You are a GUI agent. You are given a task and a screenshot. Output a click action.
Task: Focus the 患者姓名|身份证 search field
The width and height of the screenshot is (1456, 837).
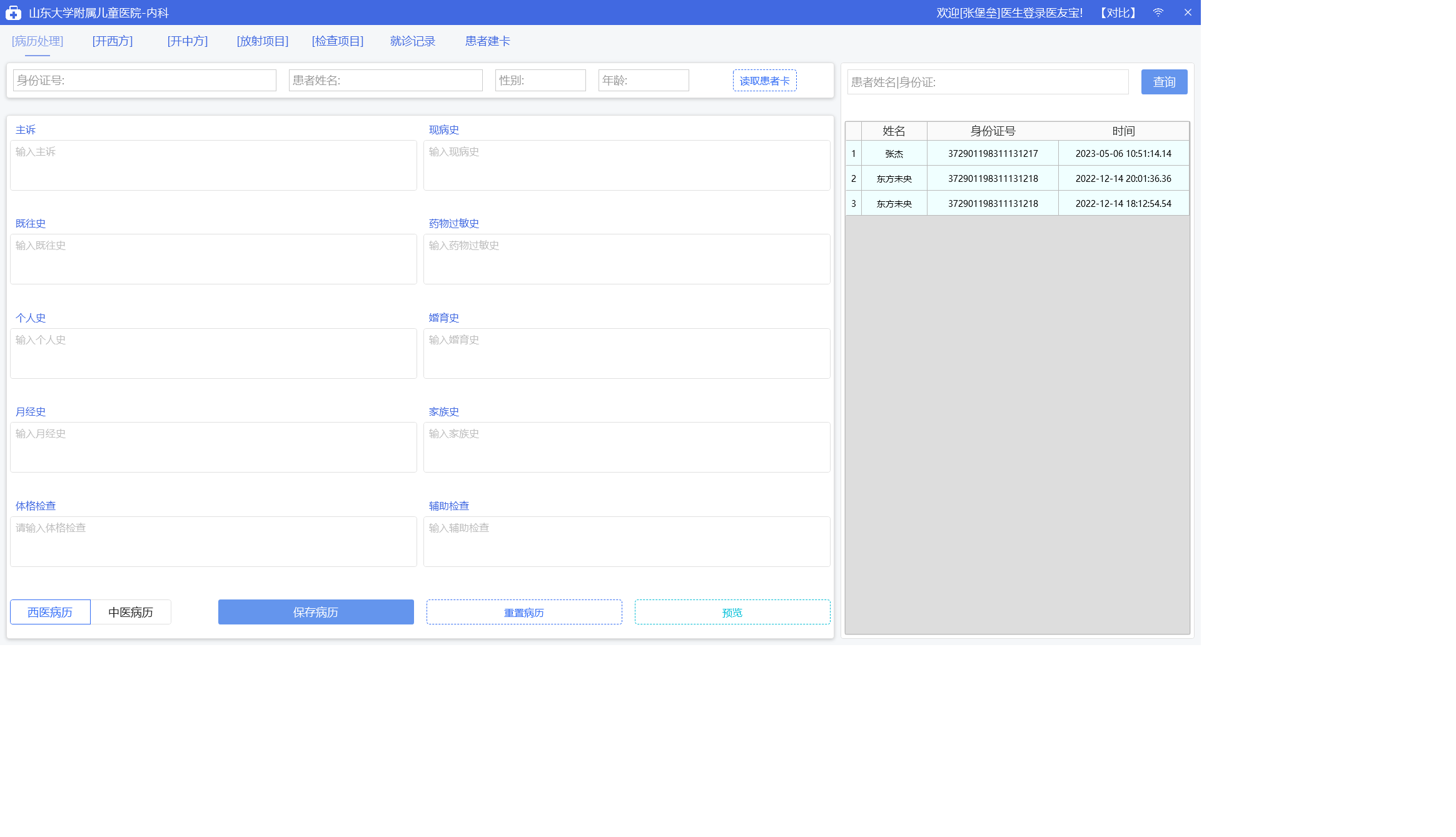988,82
